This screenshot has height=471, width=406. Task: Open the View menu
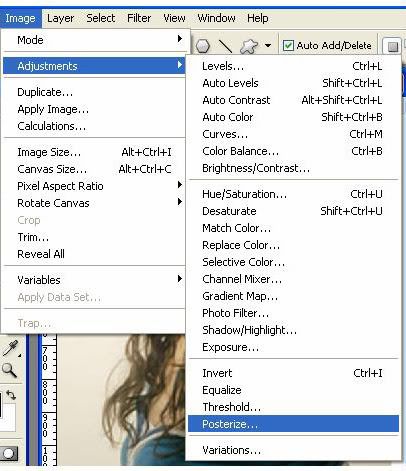pos(174,18)
